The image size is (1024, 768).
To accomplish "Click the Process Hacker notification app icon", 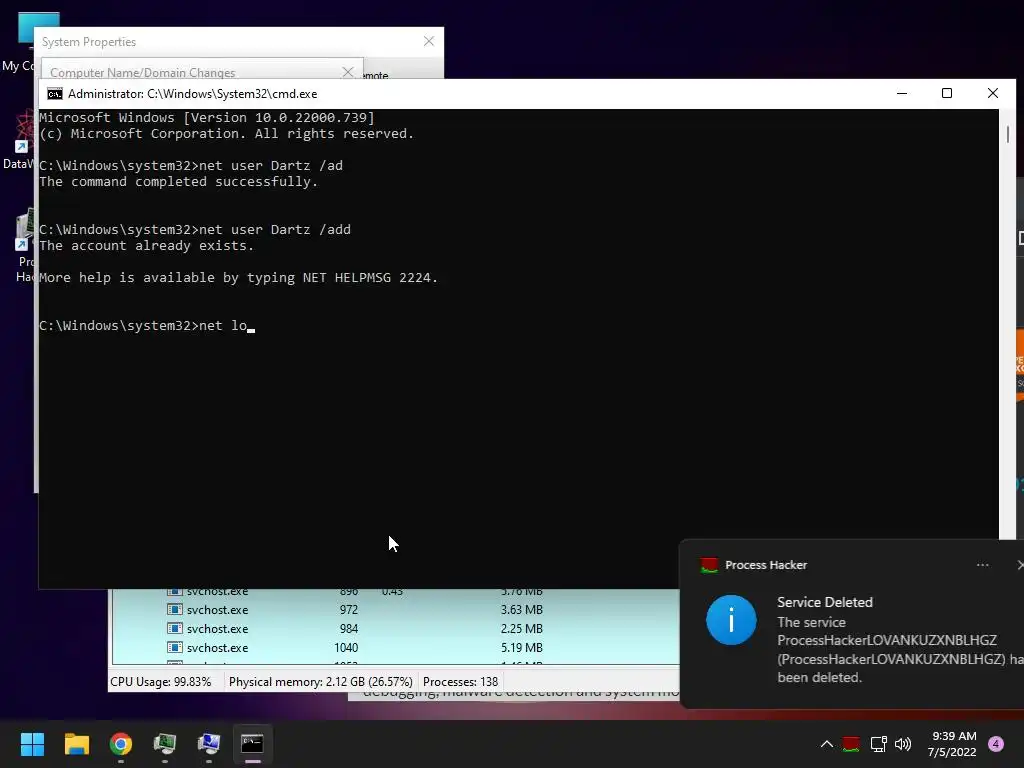I will pyautogui.click(x=709, y=566).
